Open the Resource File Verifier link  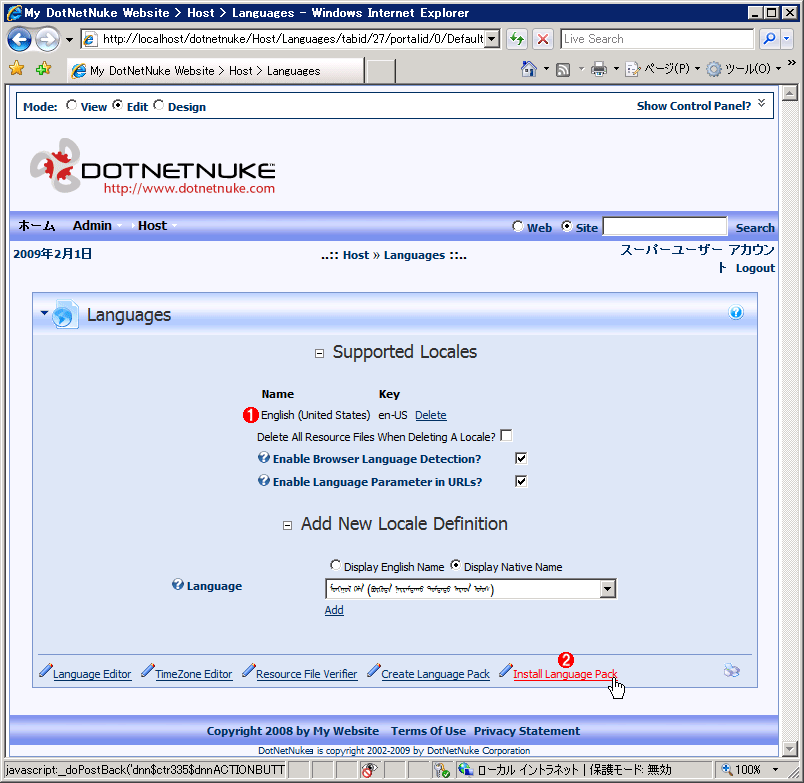point(307,674)
